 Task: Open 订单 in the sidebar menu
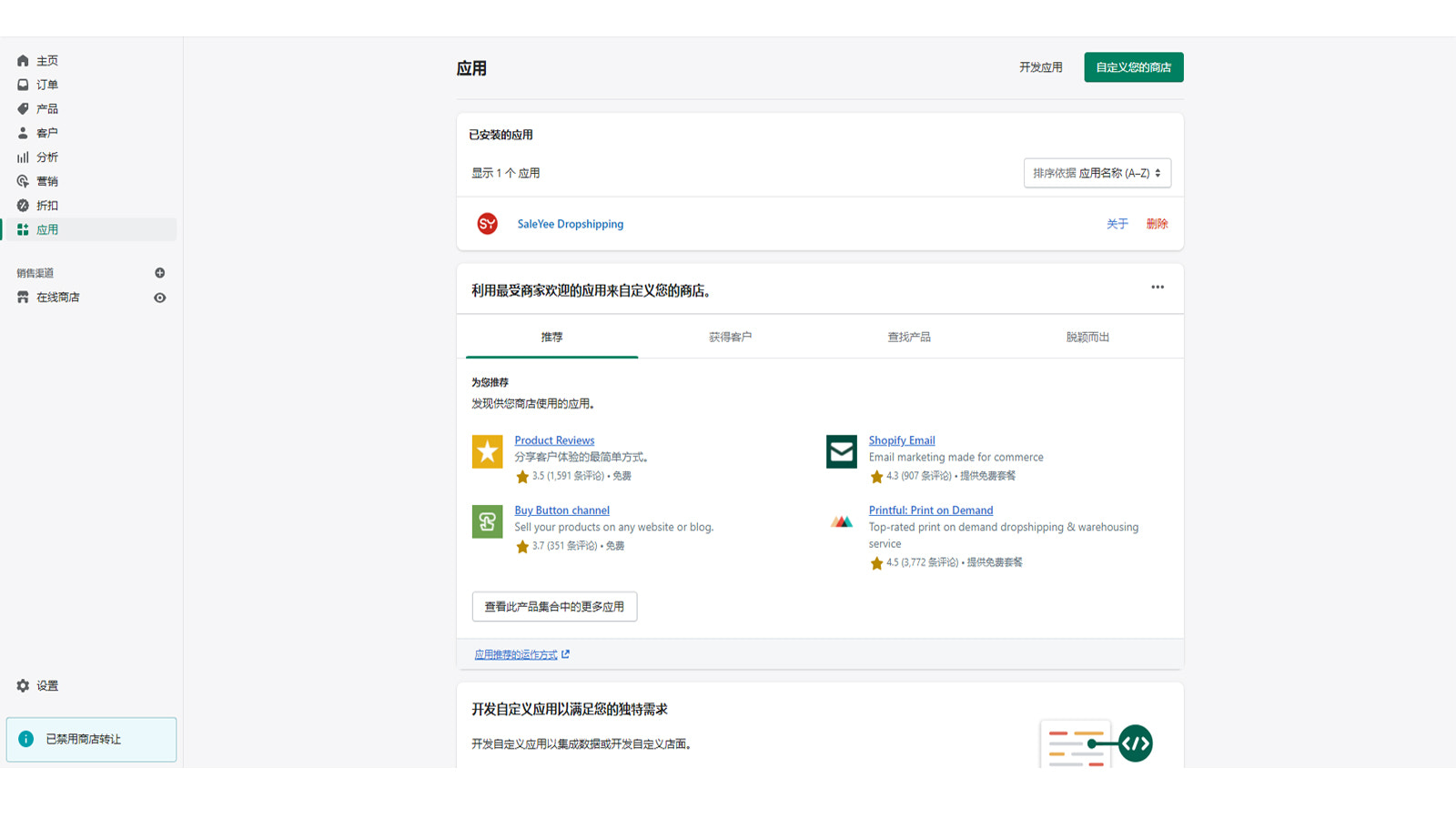point(47,85)
